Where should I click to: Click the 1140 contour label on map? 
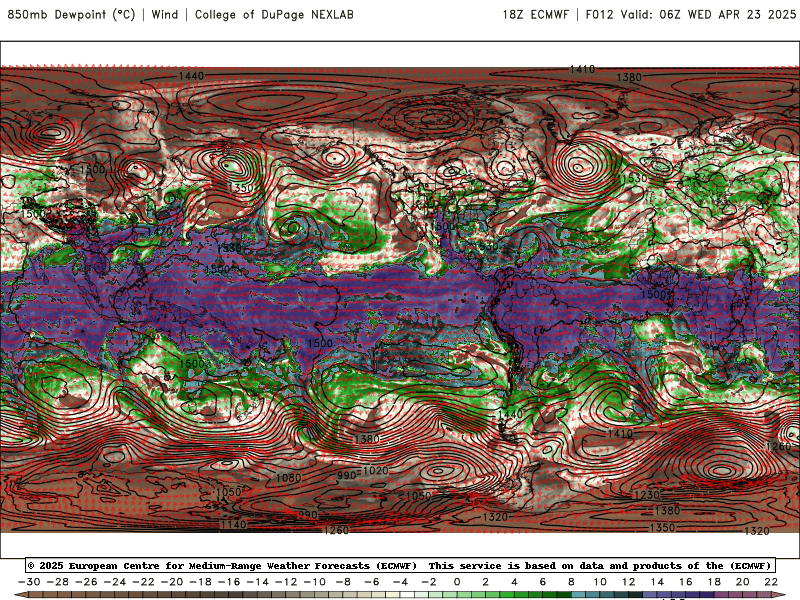[234, 524]
